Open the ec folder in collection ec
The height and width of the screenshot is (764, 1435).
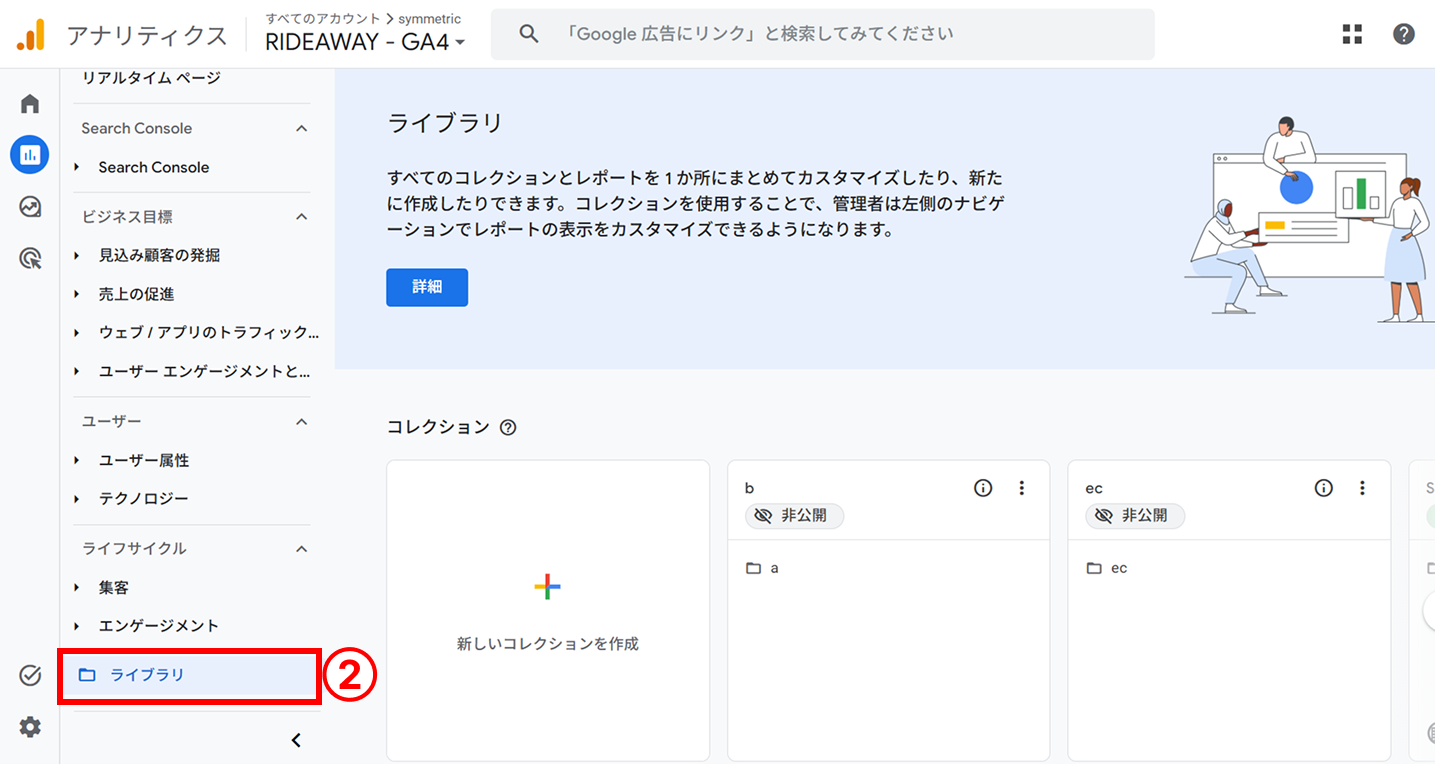1107,568
